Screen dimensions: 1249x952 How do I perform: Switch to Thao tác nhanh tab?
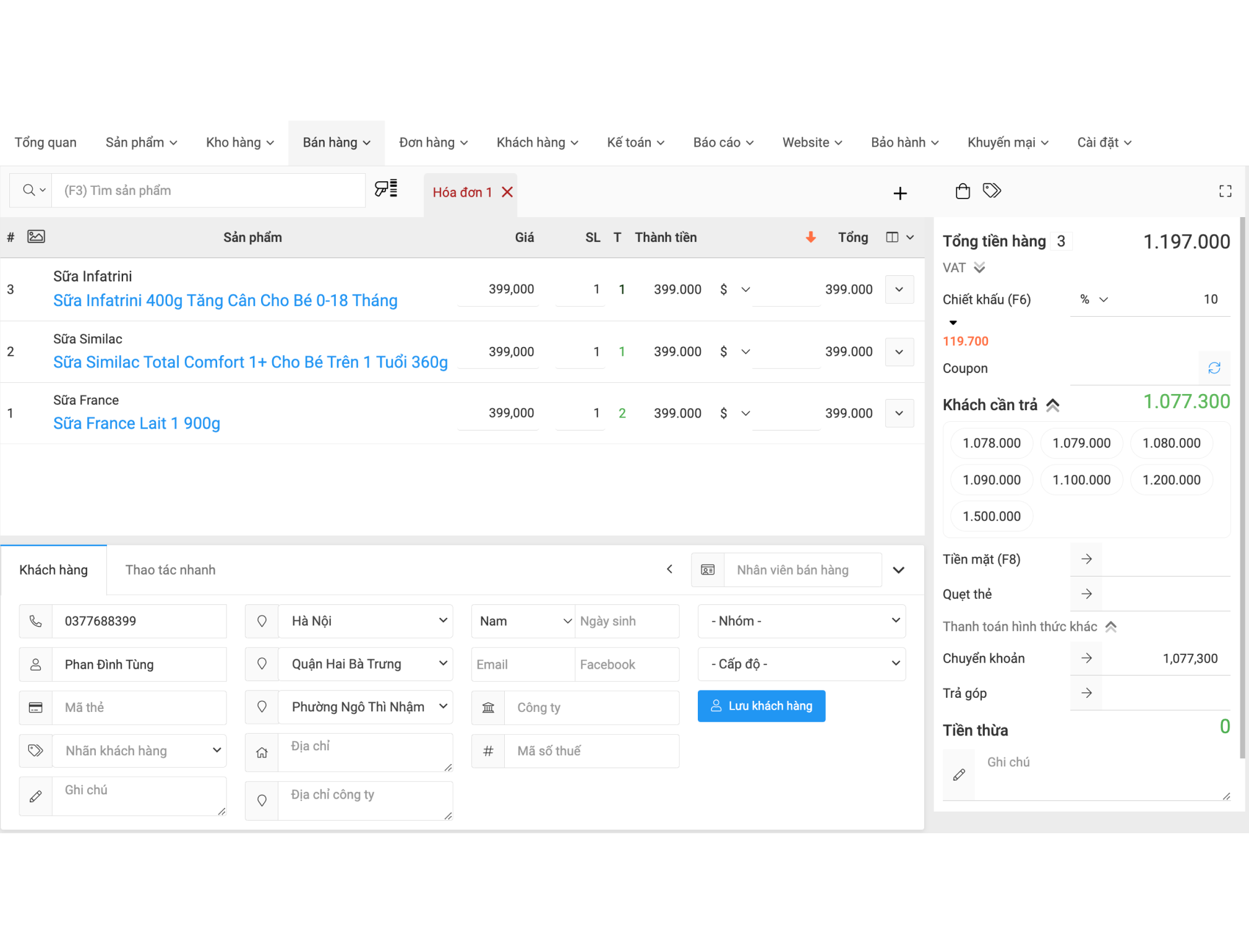click(x=170, y=570)
